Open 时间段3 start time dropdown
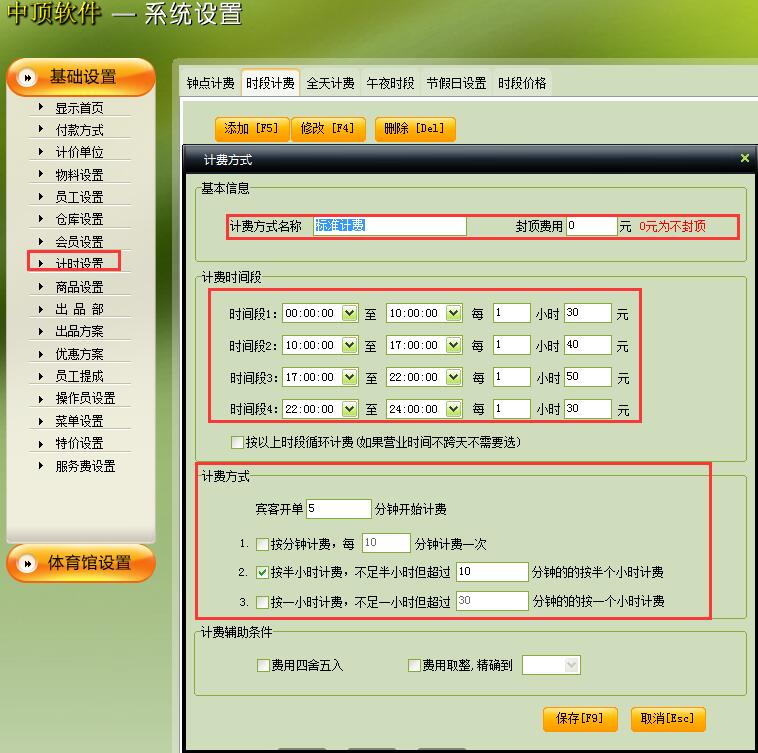The width and height of the screenshot is (758, 753). (349, 377)
